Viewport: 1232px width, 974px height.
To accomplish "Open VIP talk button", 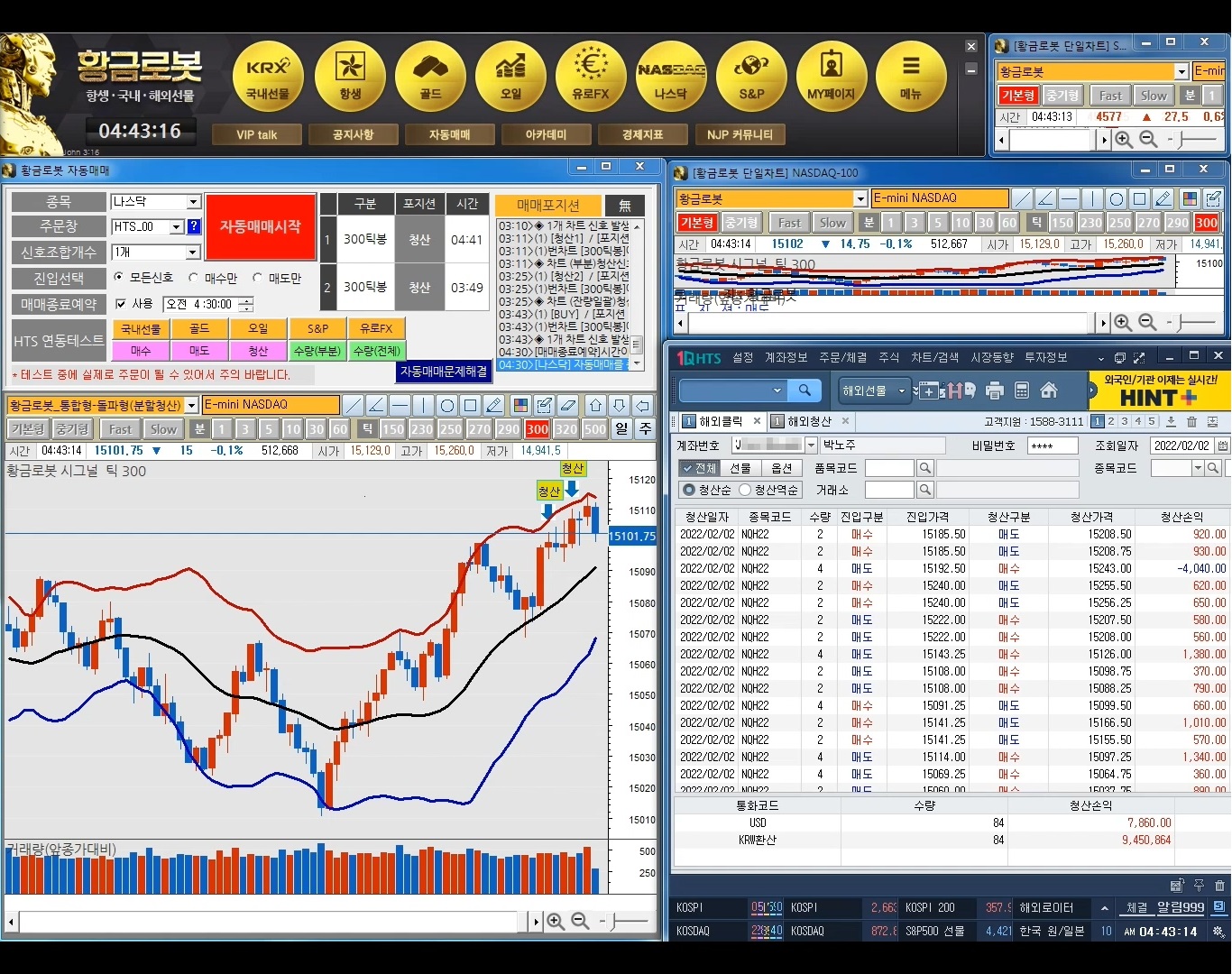I will (x=257, y=134).
